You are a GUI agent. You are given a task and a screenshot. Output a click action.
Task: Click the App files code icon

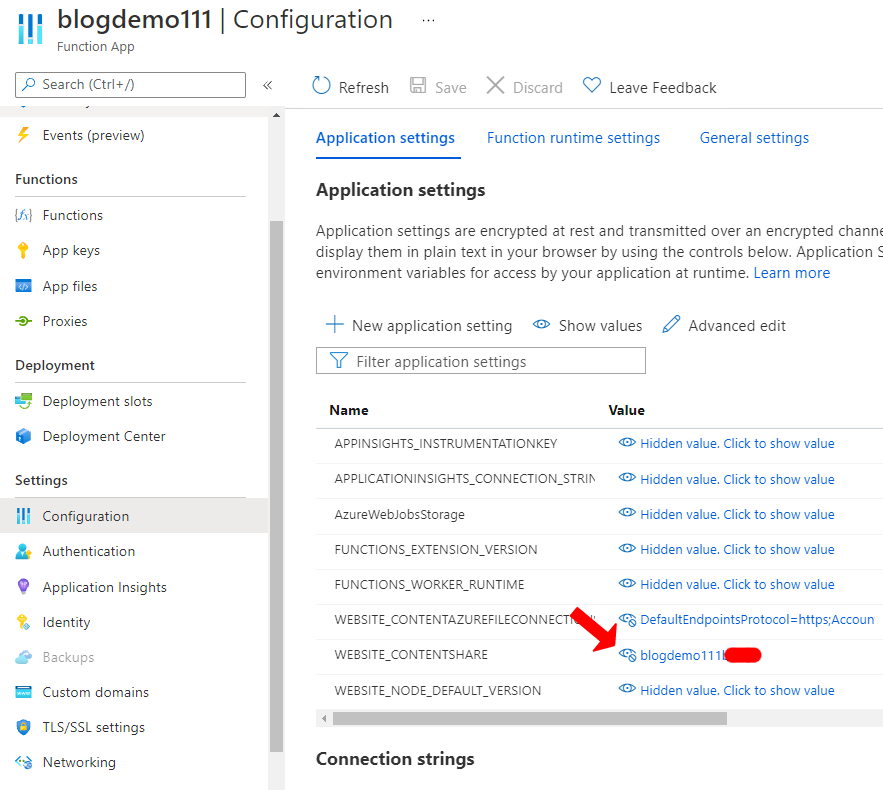[x=23, y=286]
